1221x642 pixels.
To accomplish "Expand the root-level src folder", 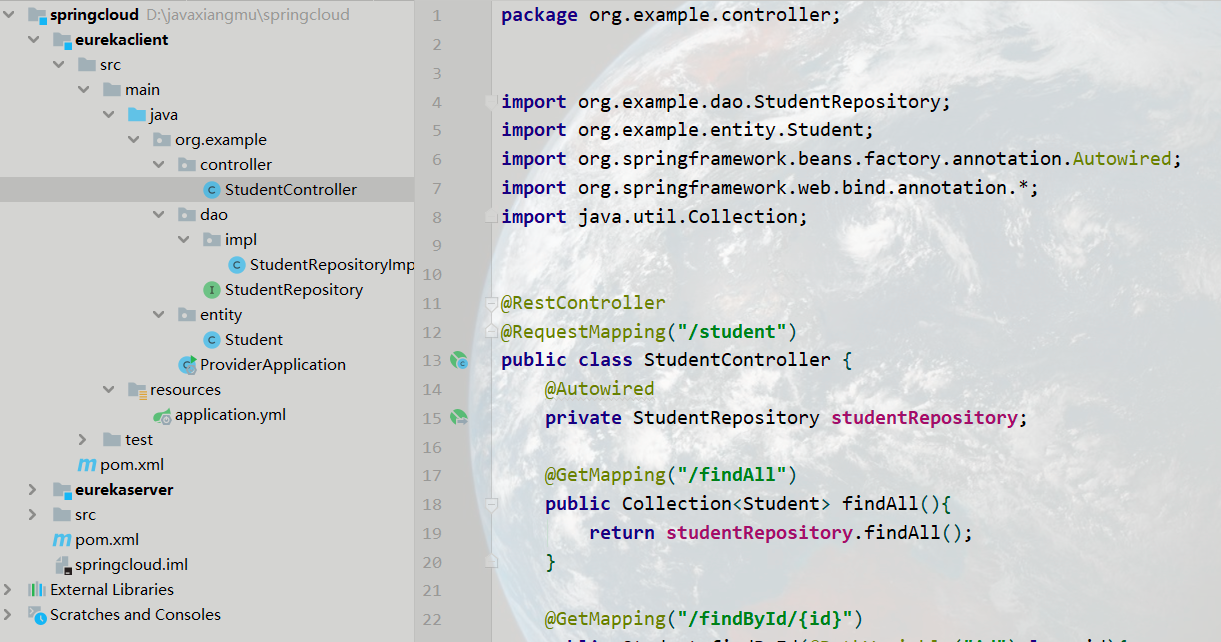I will (34, 515).
